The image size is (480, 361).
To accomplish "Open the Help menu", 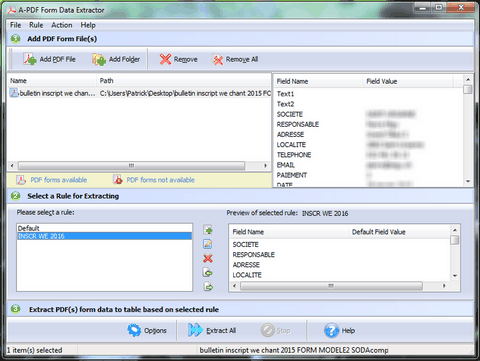I will click(88, 25).
